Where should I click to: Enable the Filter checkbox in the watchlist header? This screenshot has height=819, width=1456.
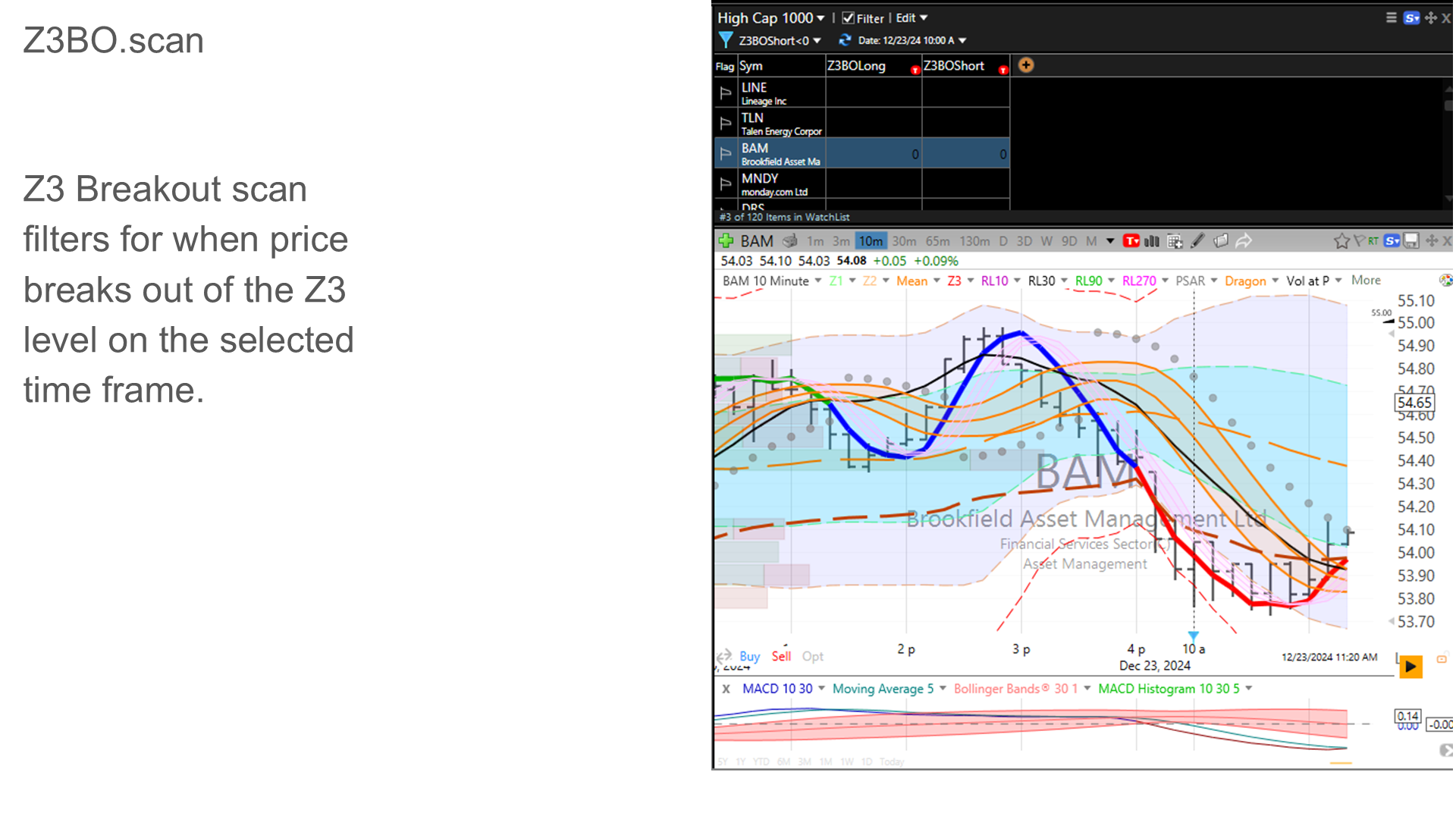point(848,18)
